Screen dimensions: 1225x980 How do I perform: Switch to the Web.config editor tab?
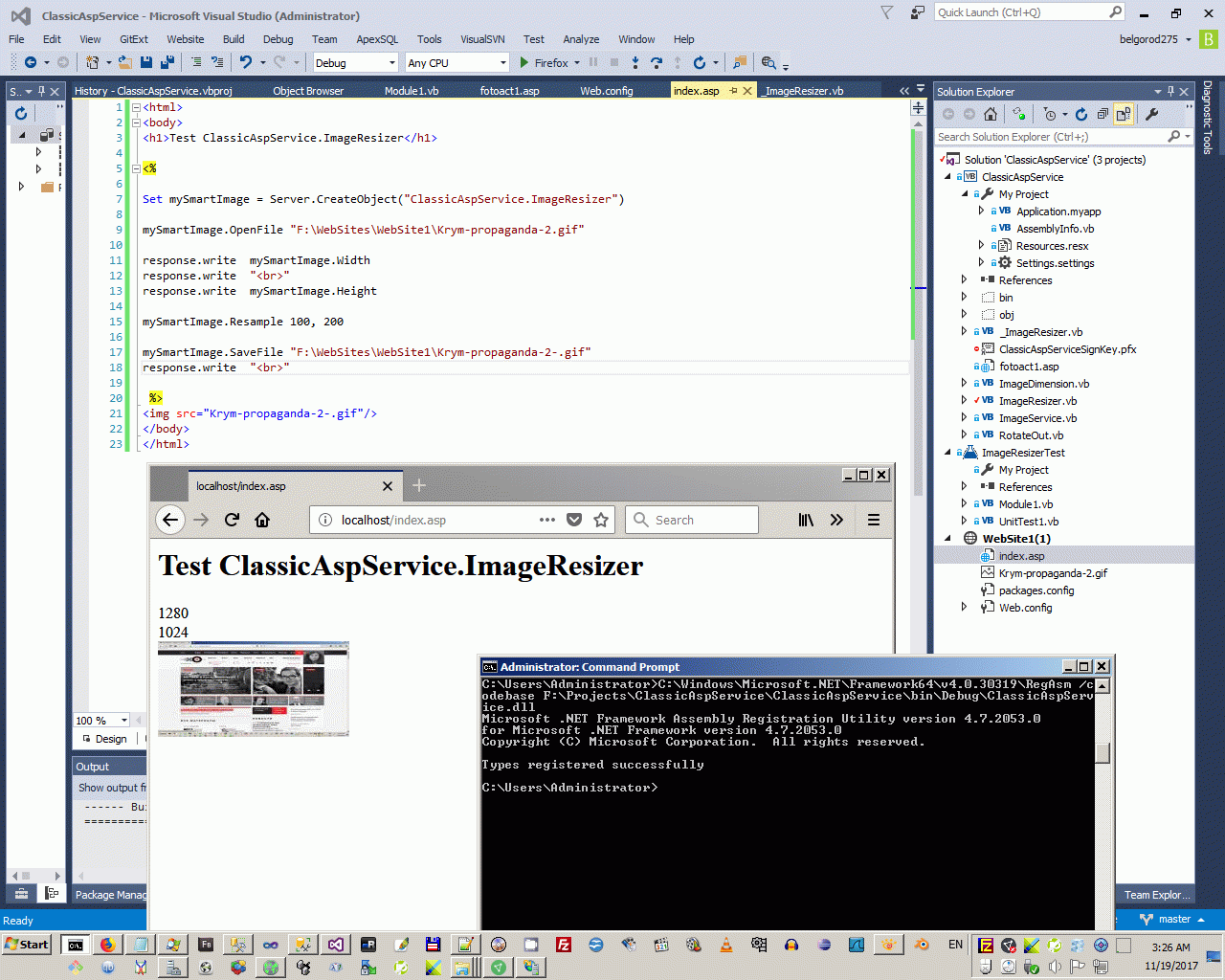[607, 91]
